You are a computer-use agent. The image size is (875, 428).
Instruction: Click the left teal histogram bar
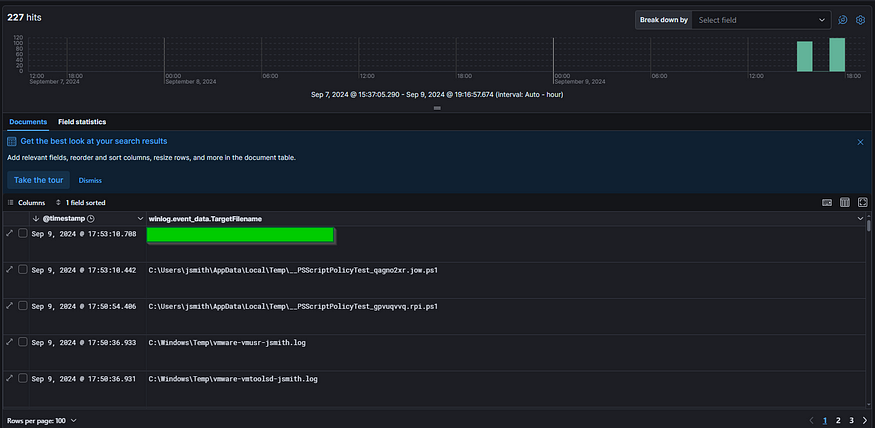click(x=804, y=56)
